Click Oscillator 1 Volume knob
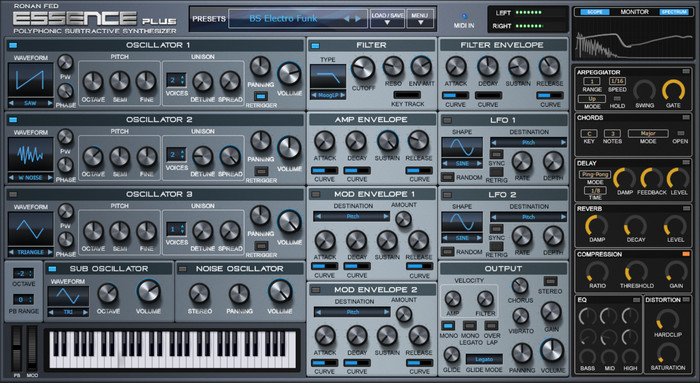 [289, 74]
